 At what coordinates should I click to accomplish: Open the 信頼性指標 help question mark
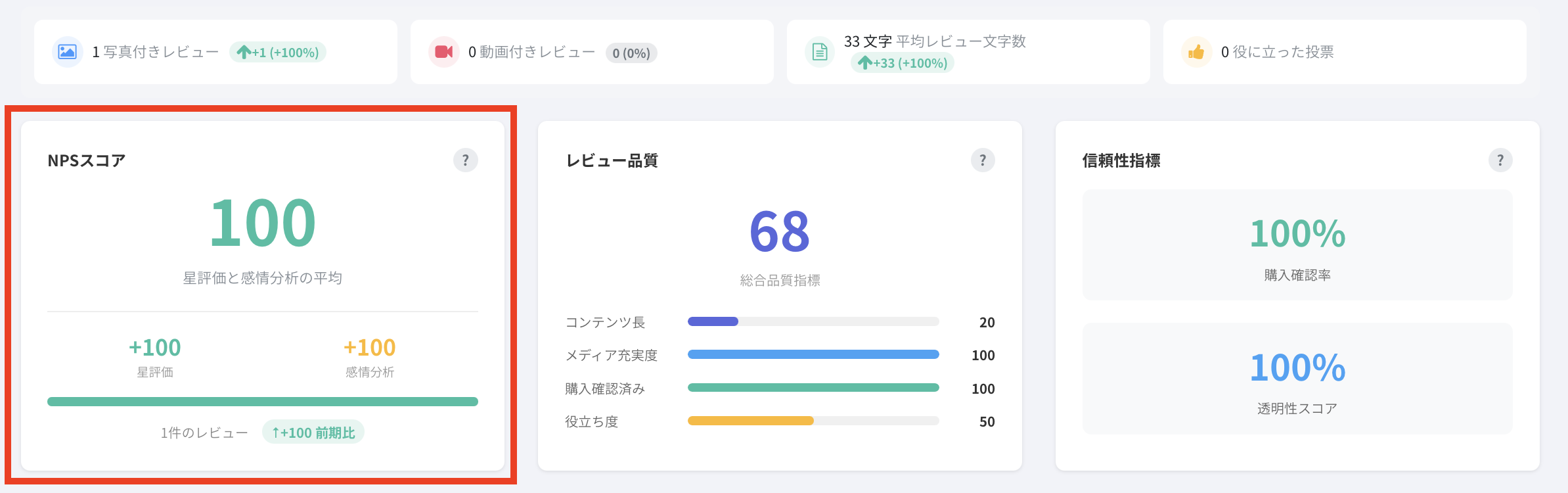[x=1500, y=160]
